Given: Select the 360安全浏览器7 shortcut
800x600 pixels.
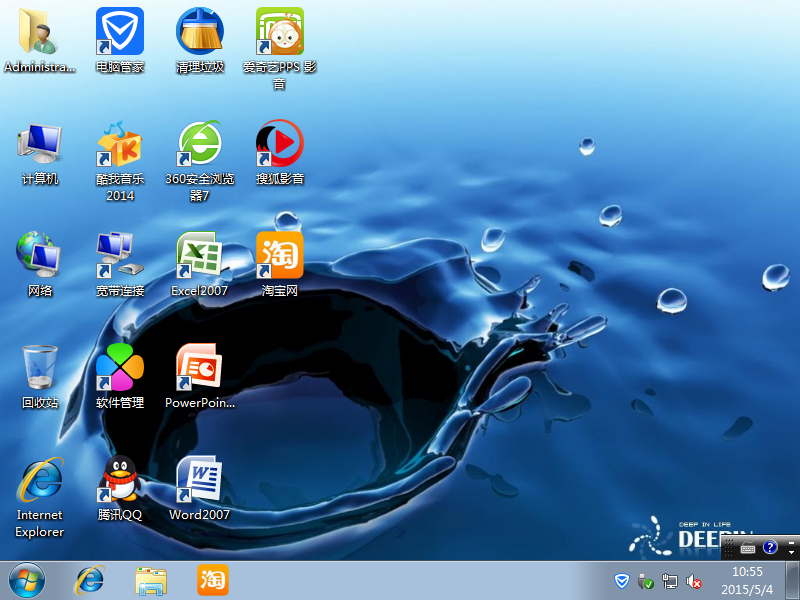Looking at the screenshot, I should coord(200,161).
